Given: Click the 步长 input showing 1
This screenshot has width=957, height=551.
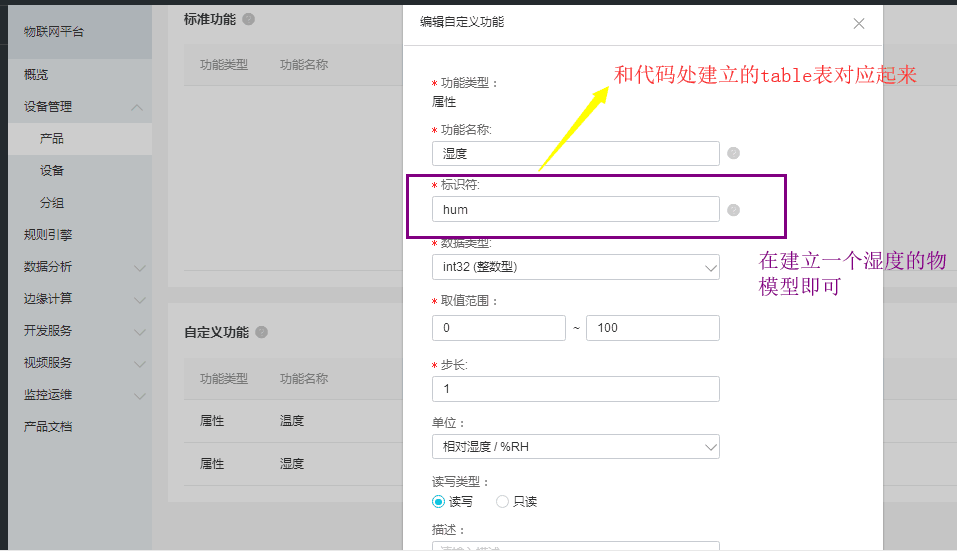Looking at the screenshot, I should click(576, 389).
